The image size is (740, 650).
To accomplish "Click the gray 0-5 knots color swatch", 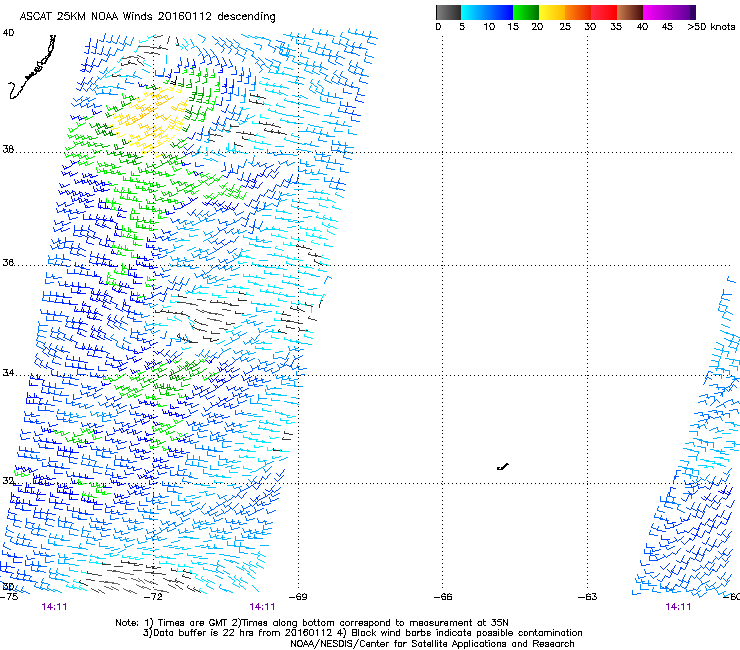I will [x=448, y=12].
